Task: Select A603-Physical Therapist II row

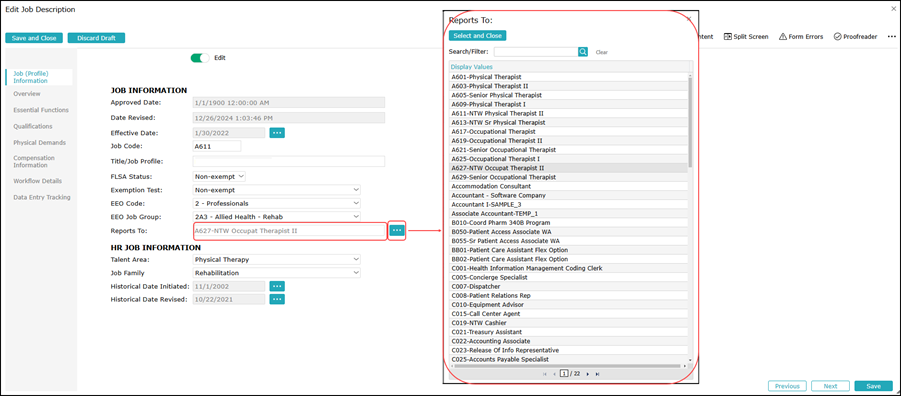Action: pos(569,86)
